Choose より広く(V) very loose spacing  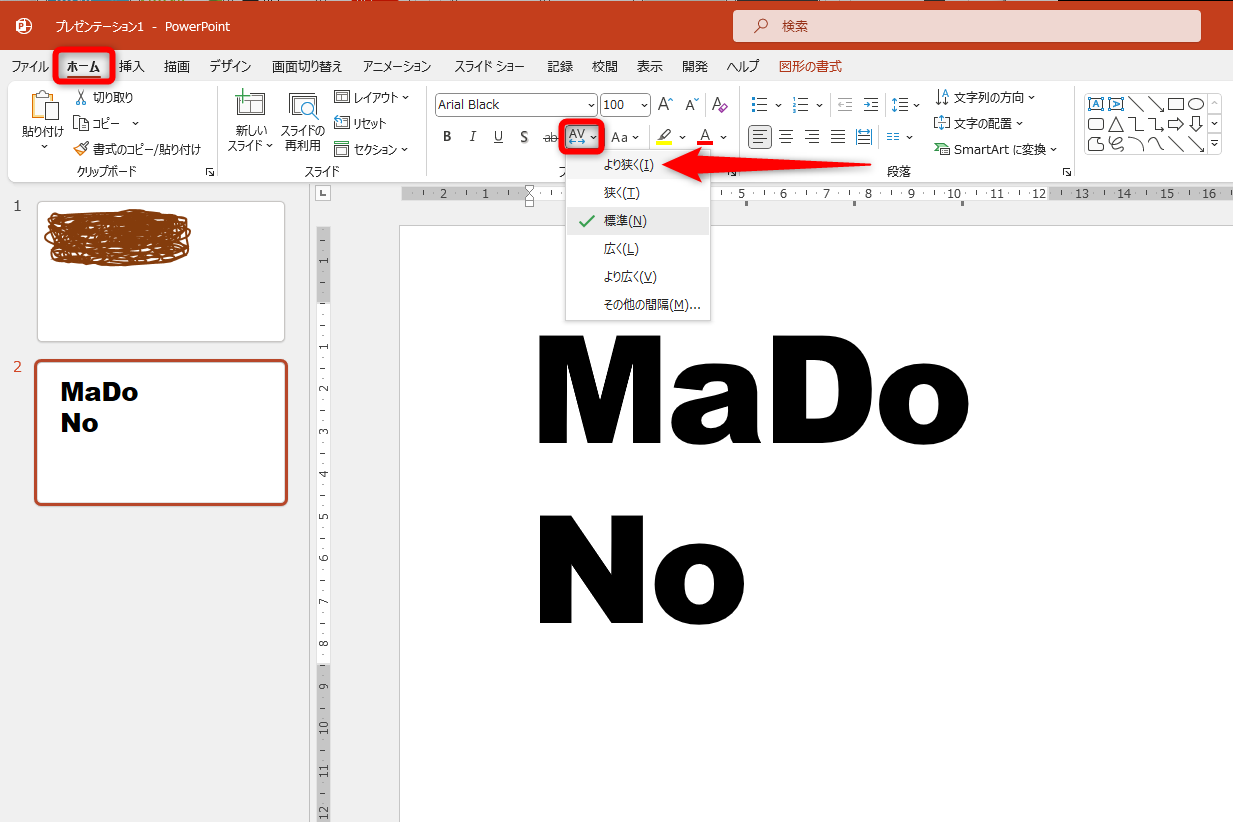638,277
